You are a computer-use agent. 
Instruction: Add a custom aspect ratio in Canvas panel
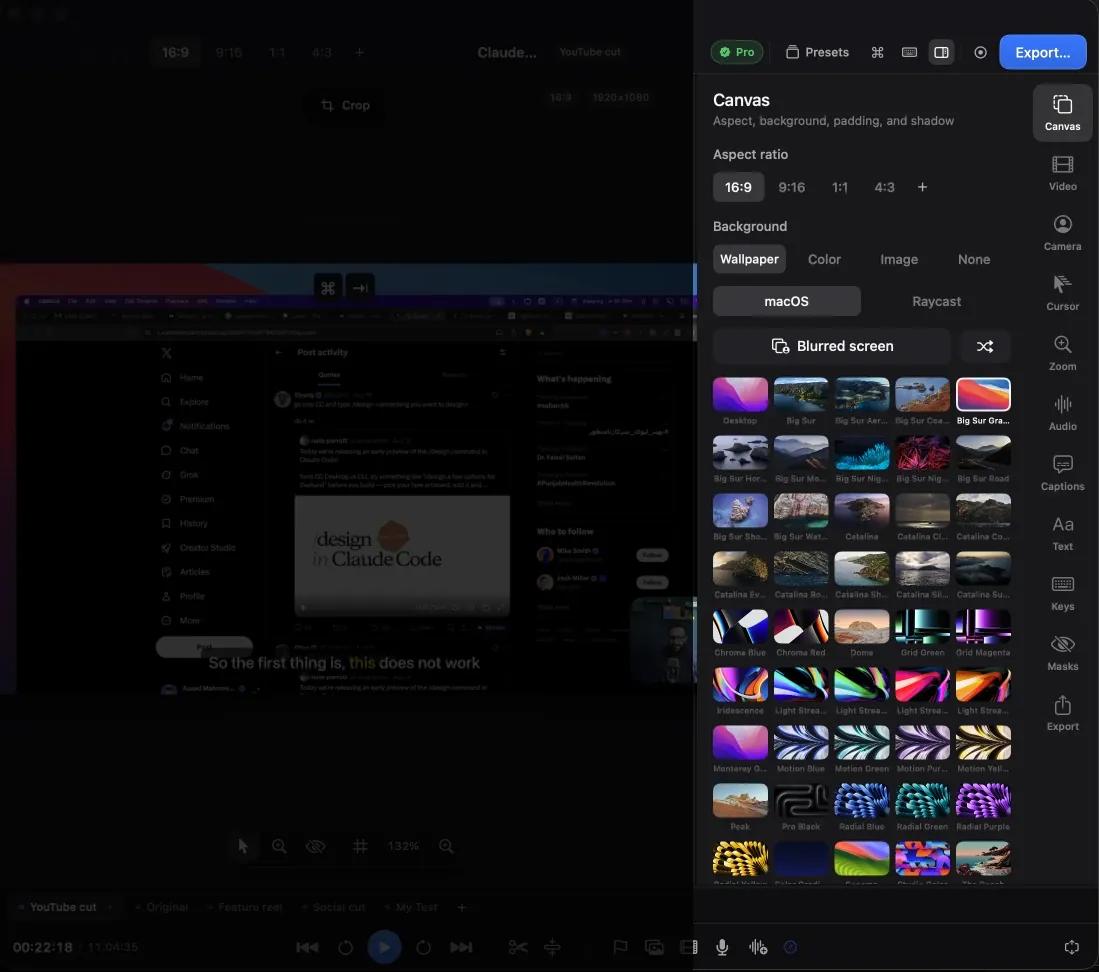coord(922,187)
